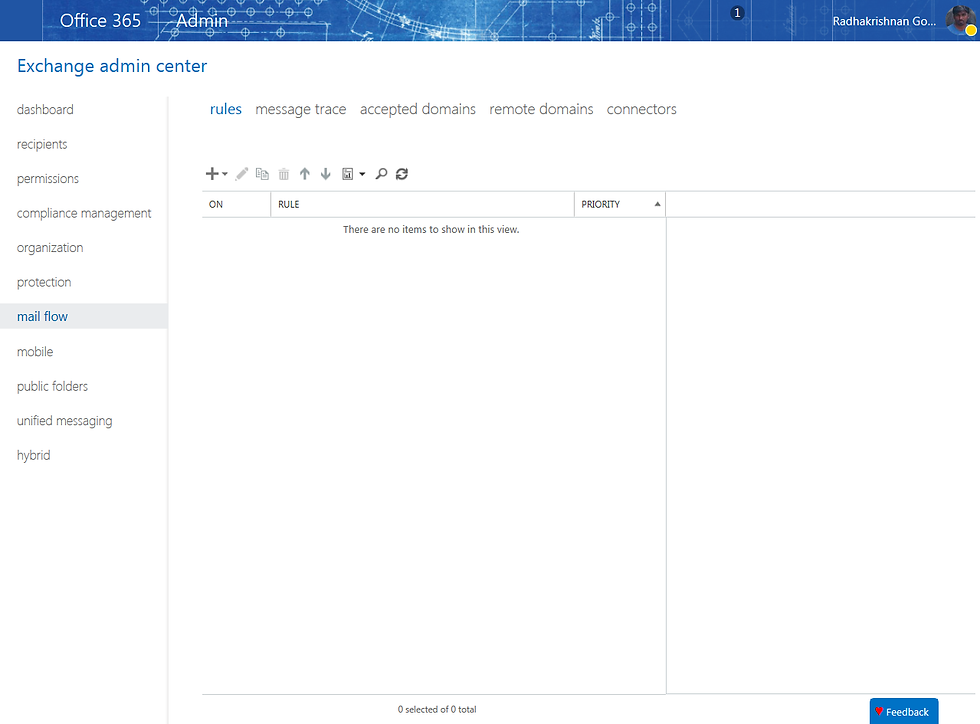The width and height of the screenshot is (980, 724).
Task: Select dashboard in the left navigation
Action: pyautogui.click(x=45, y=109)
